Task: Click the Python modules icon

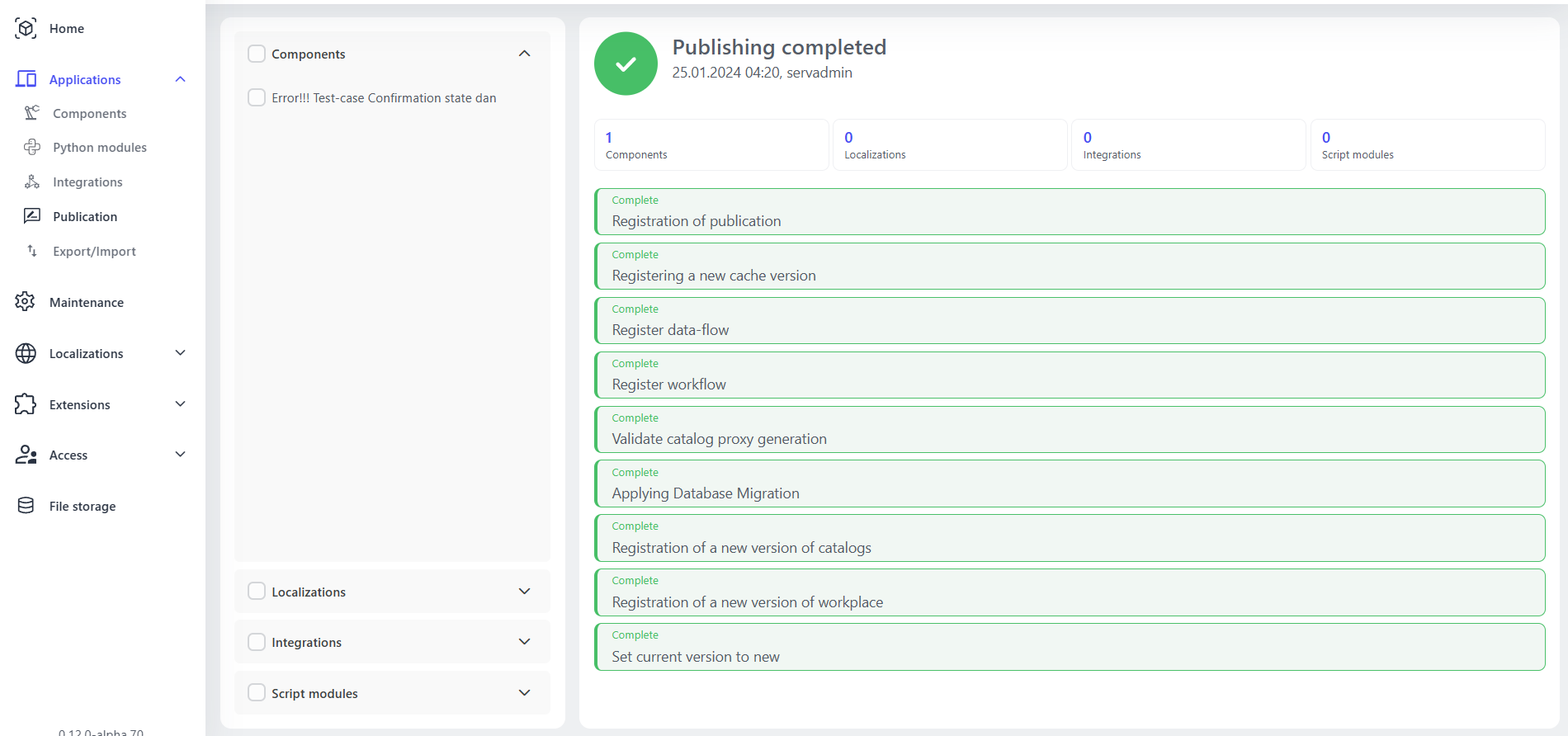Action: pyautogui.click(x=32, y=147)
